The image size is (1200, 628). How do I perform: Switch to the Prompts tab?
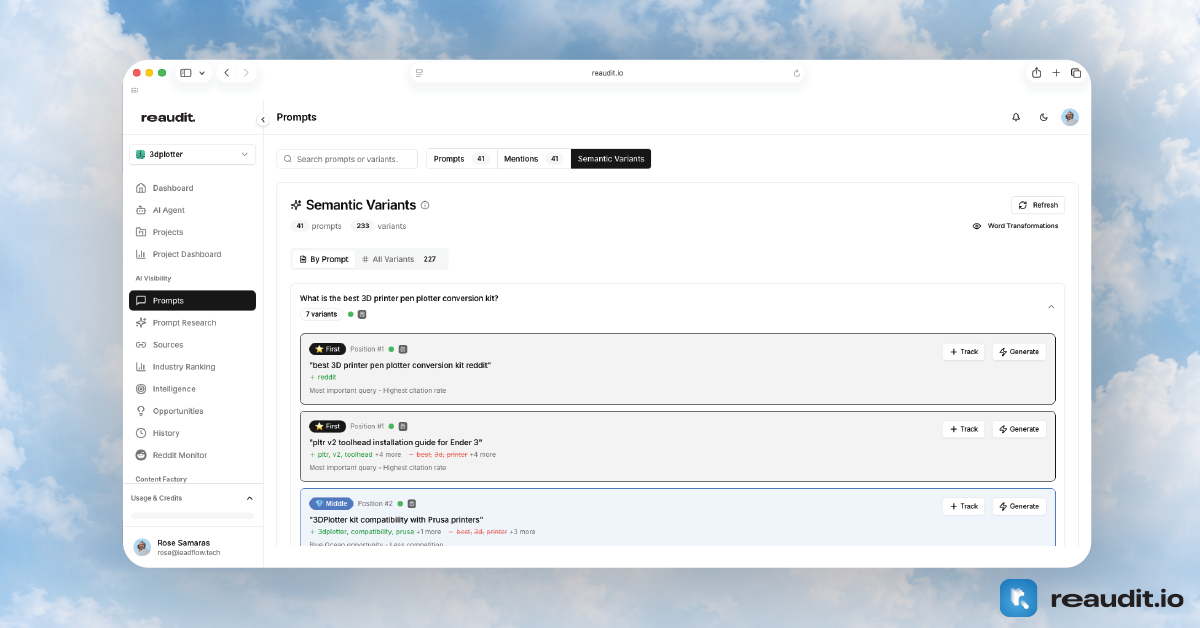tap(462, 159)
